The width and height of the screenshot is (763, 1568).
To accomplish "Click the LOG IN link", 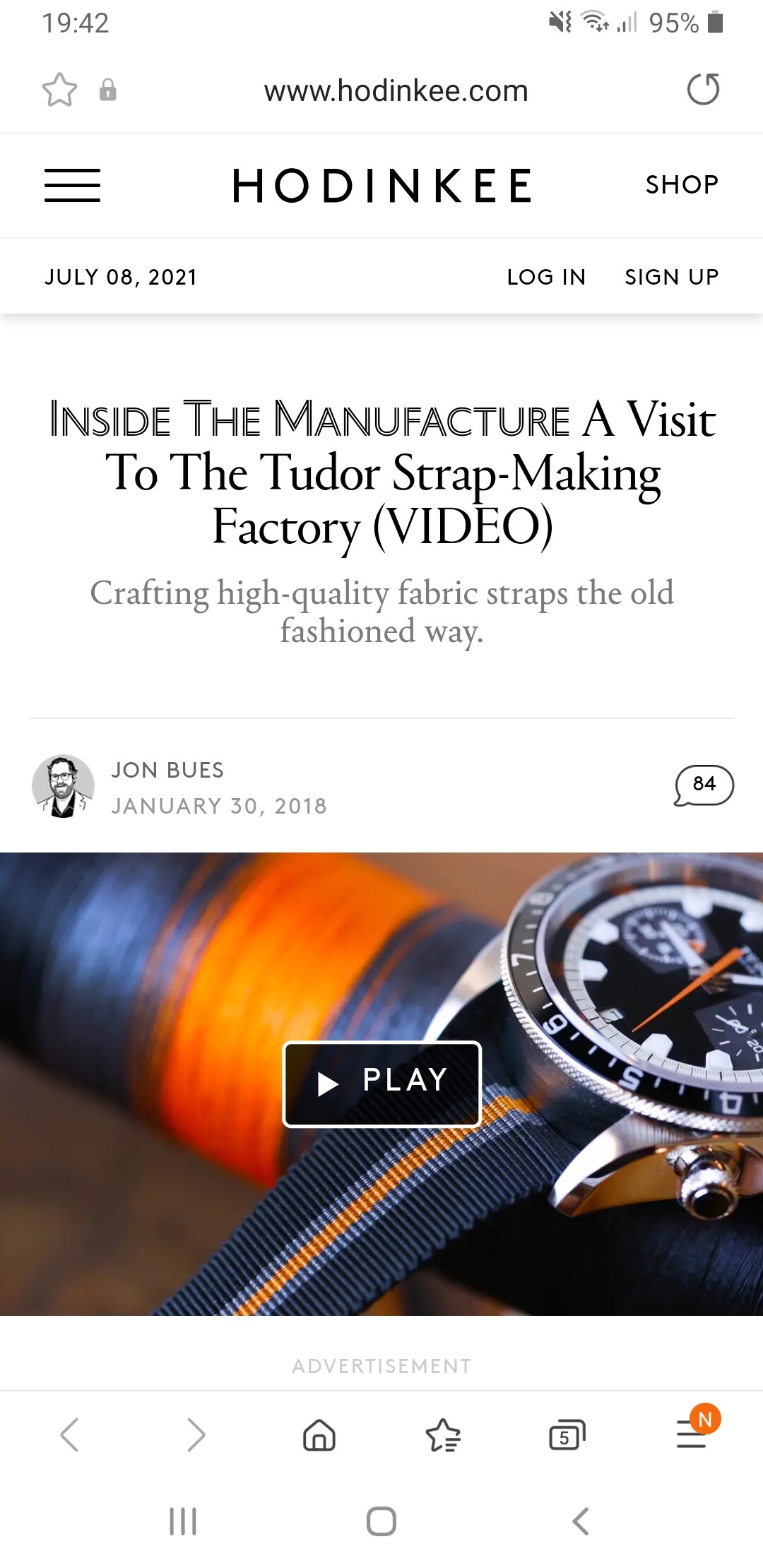I will [546, 277].
